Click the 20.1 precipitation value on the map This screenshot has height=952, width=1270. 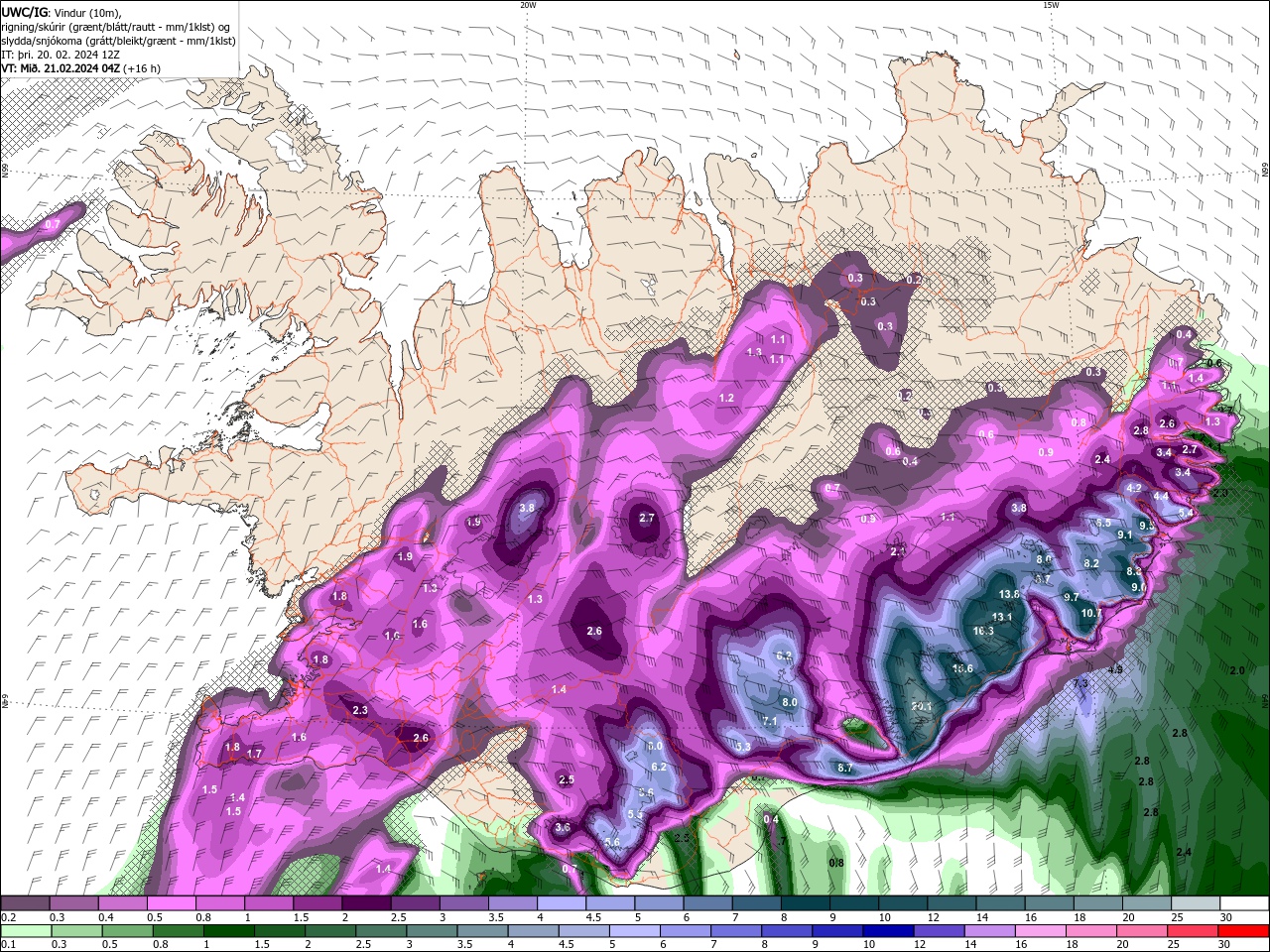(922, 706)
